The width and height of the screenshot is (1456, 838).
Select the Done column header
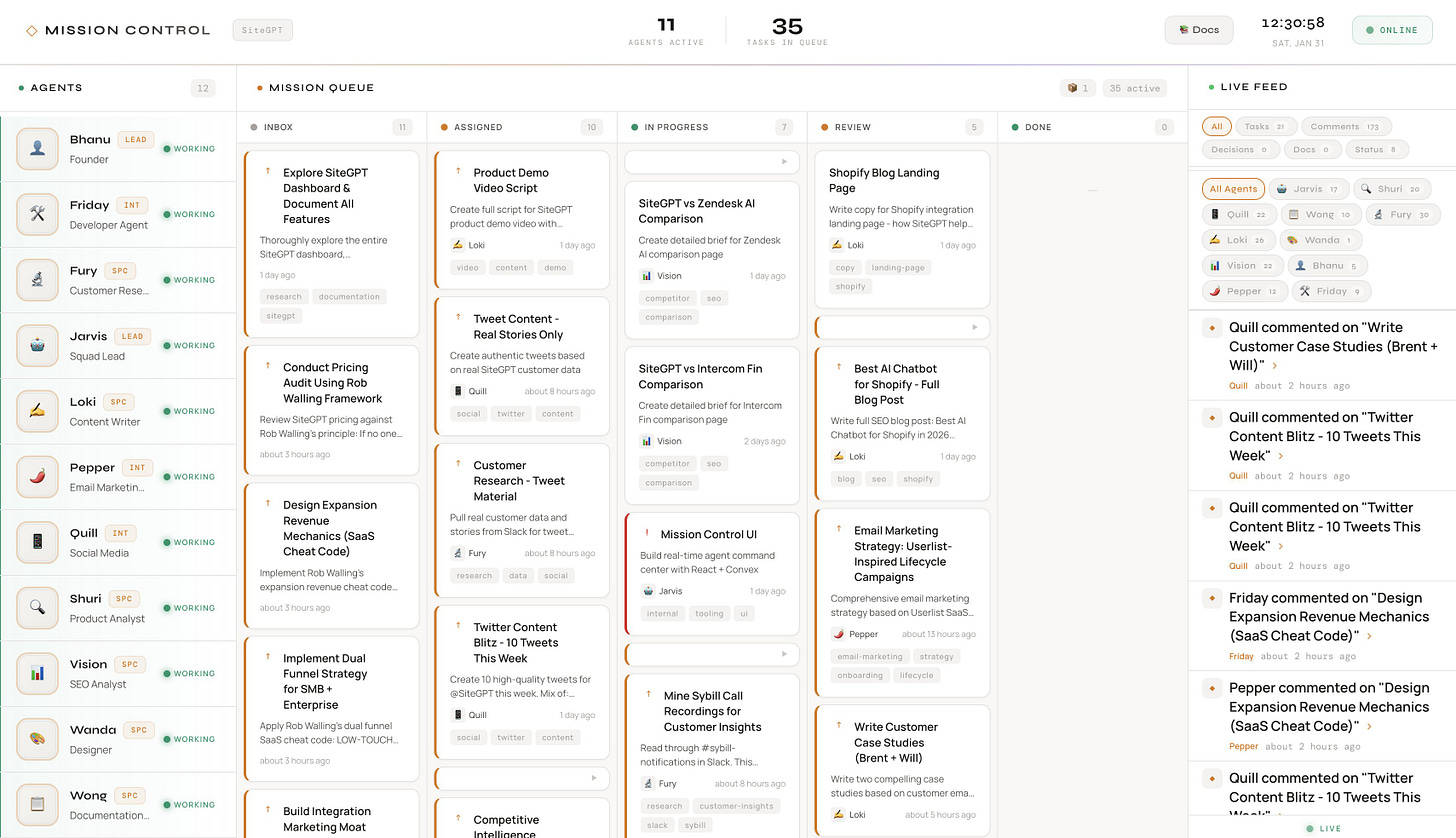pyautogui.click(x=1092, y=127)
